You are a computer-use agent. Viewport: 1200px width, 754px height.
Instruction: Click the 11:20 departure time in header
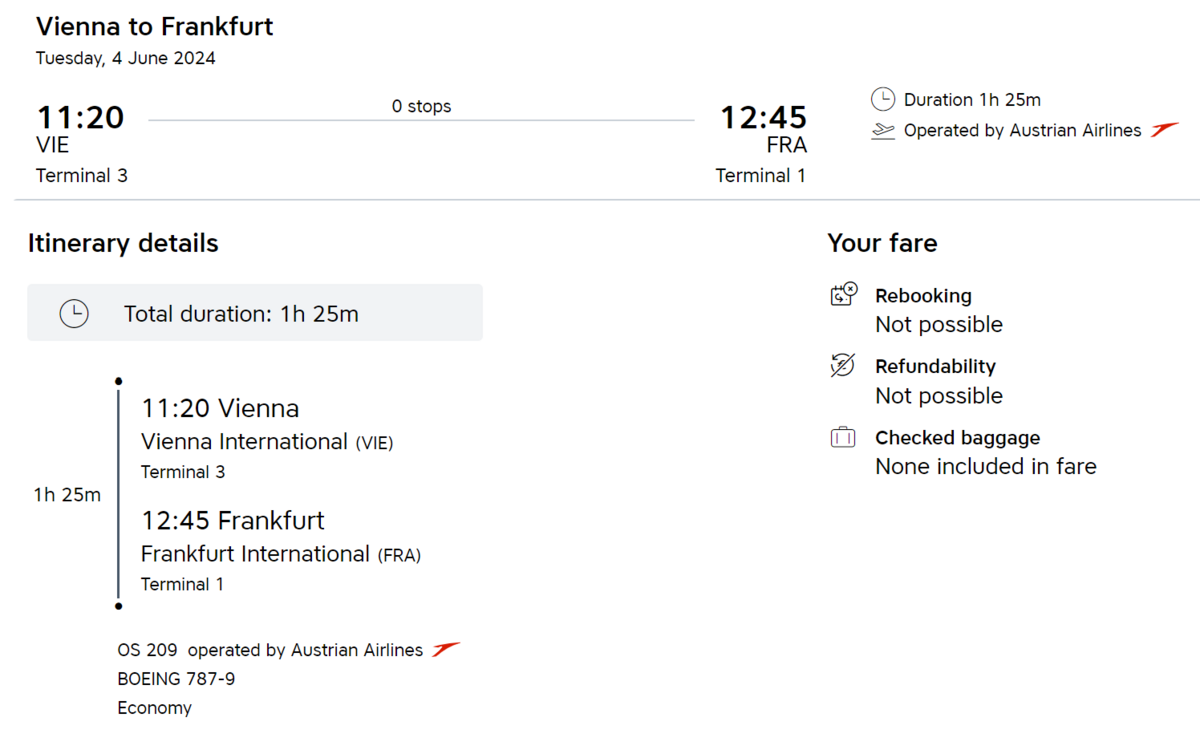tap(80, 117)
